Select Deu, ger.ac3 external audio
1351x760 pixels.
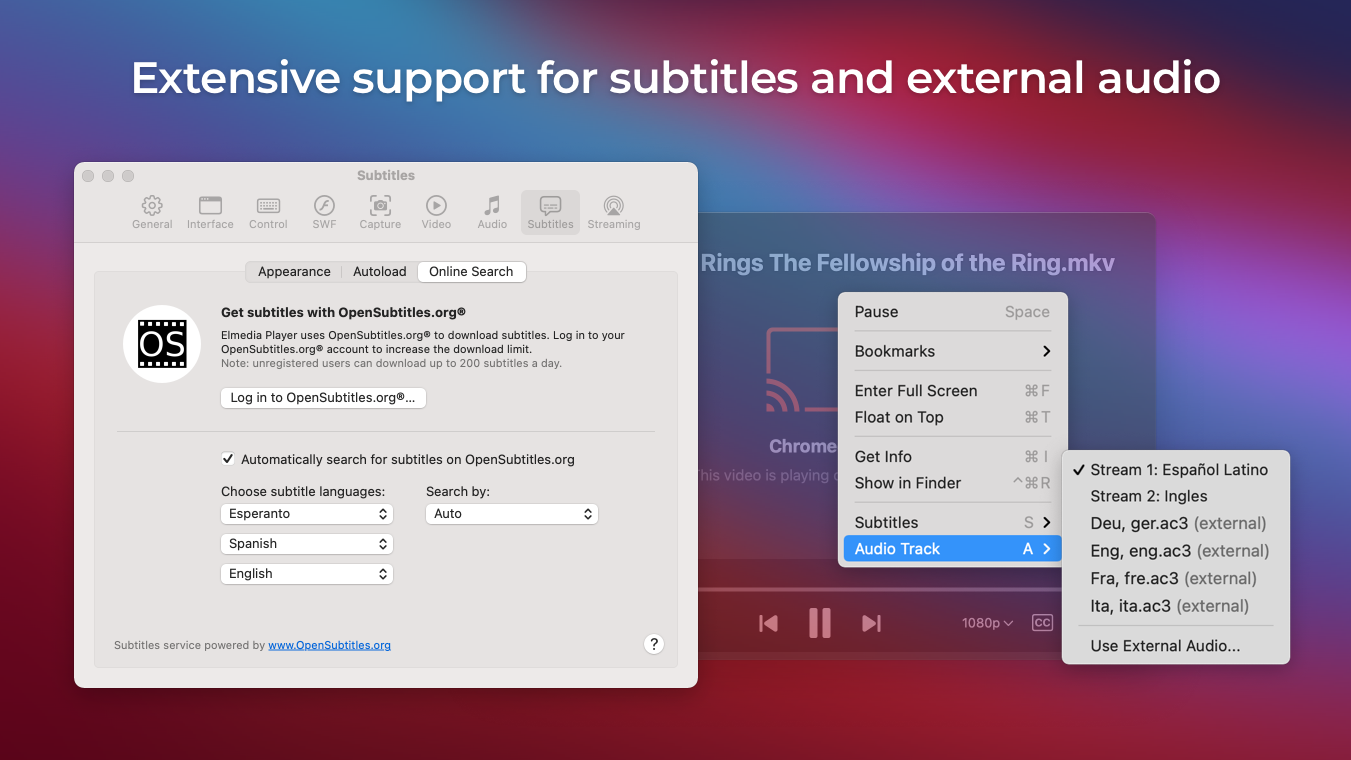[1176, 524]
